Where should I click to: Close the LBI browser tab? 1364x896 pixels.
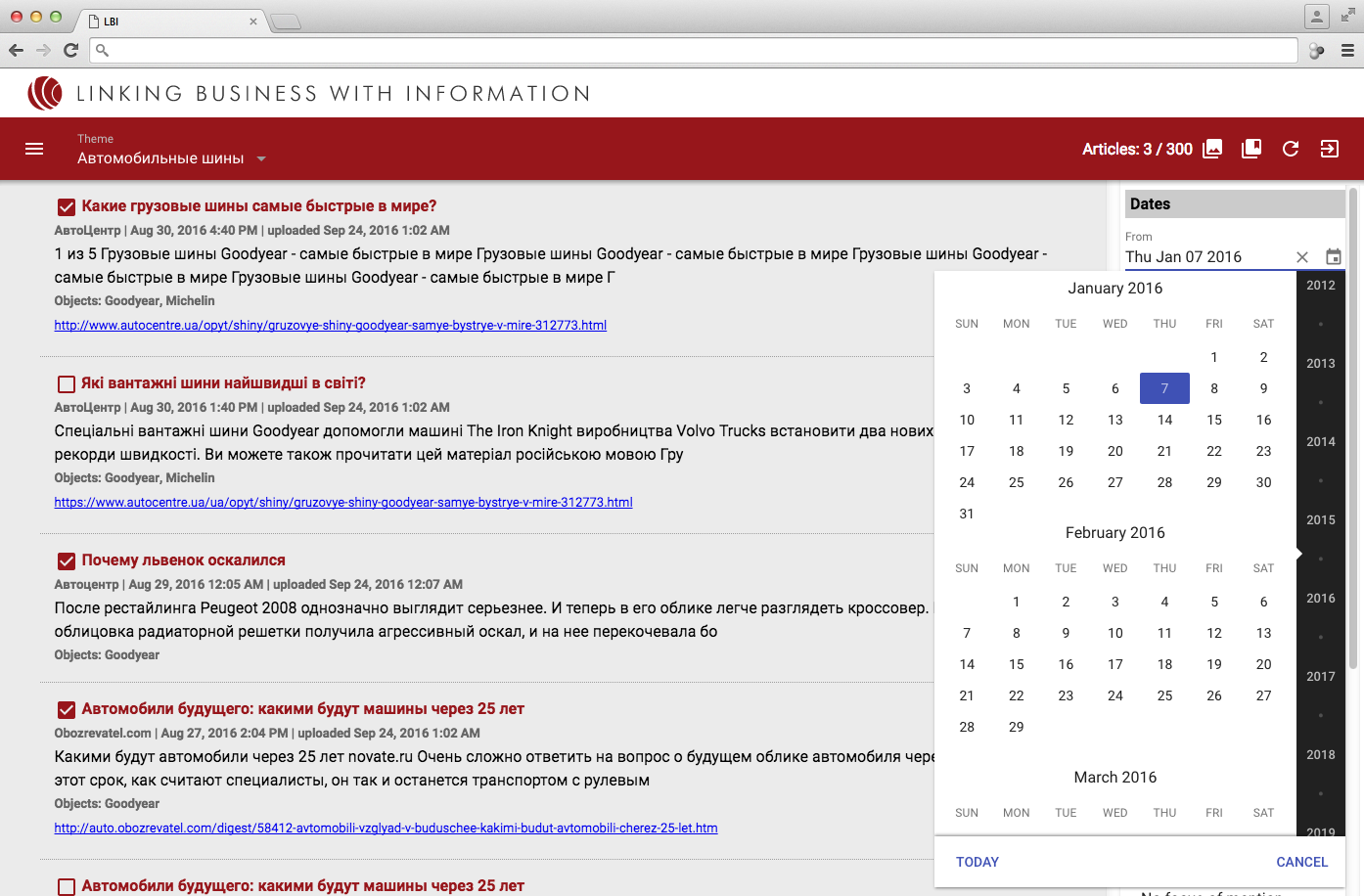(253, 22)
